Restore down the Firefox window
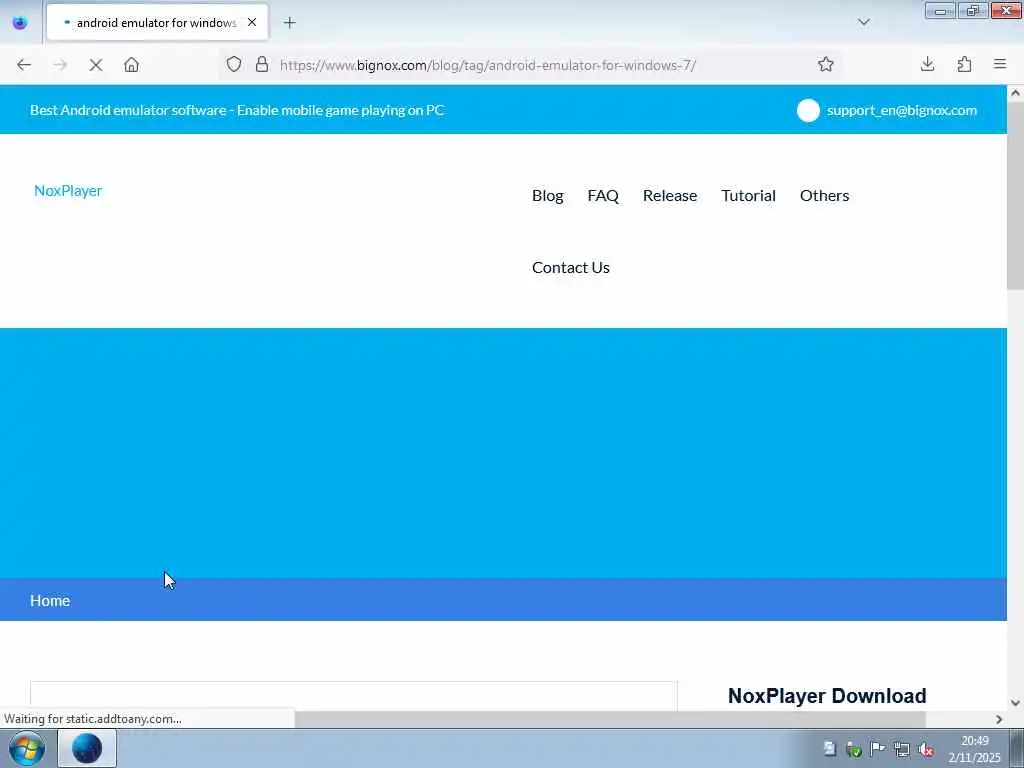Screen dimensions: 1024x768 click(x=973, y=11)
